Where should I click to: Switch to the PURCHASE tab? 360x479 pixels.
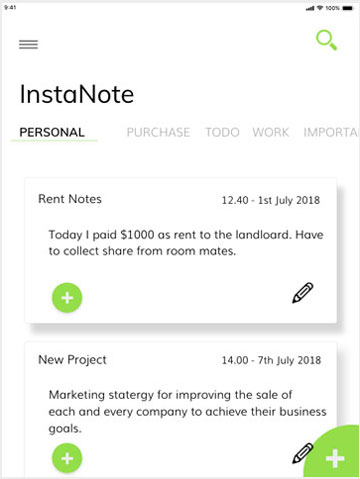pos(158,132)
